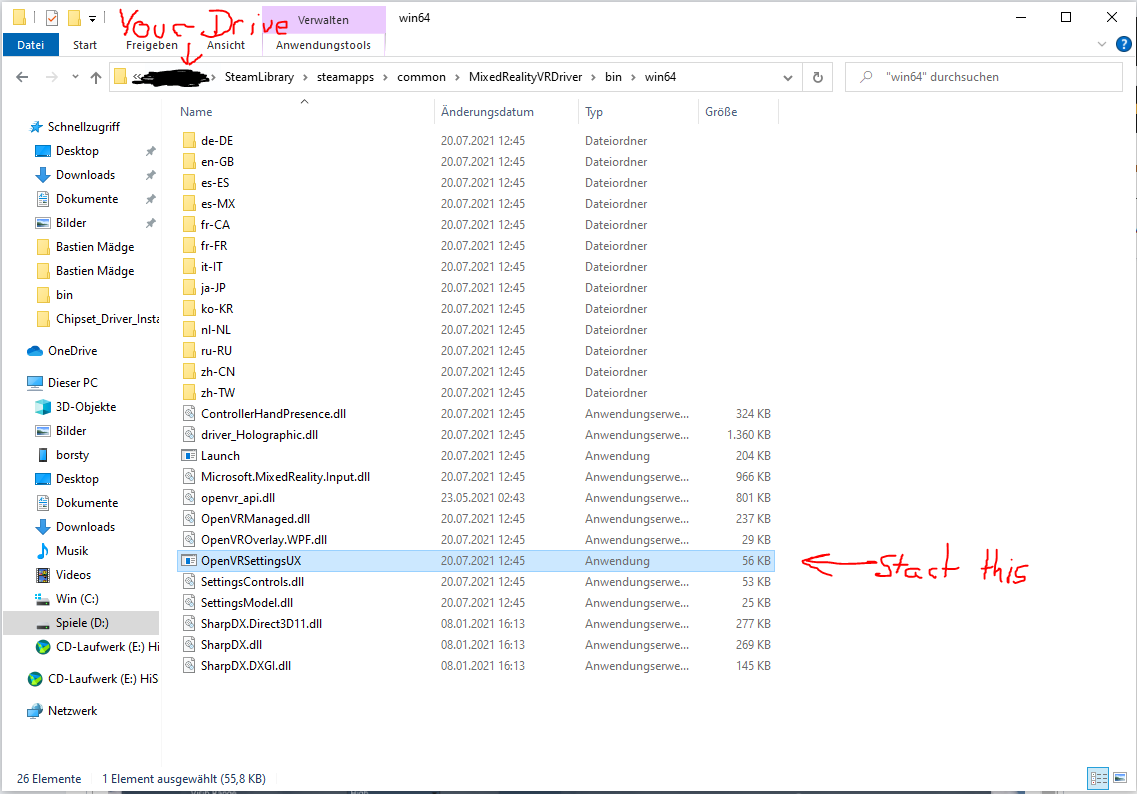Click common in the address path
1137x794 pixels.
(x=421, y=77)
